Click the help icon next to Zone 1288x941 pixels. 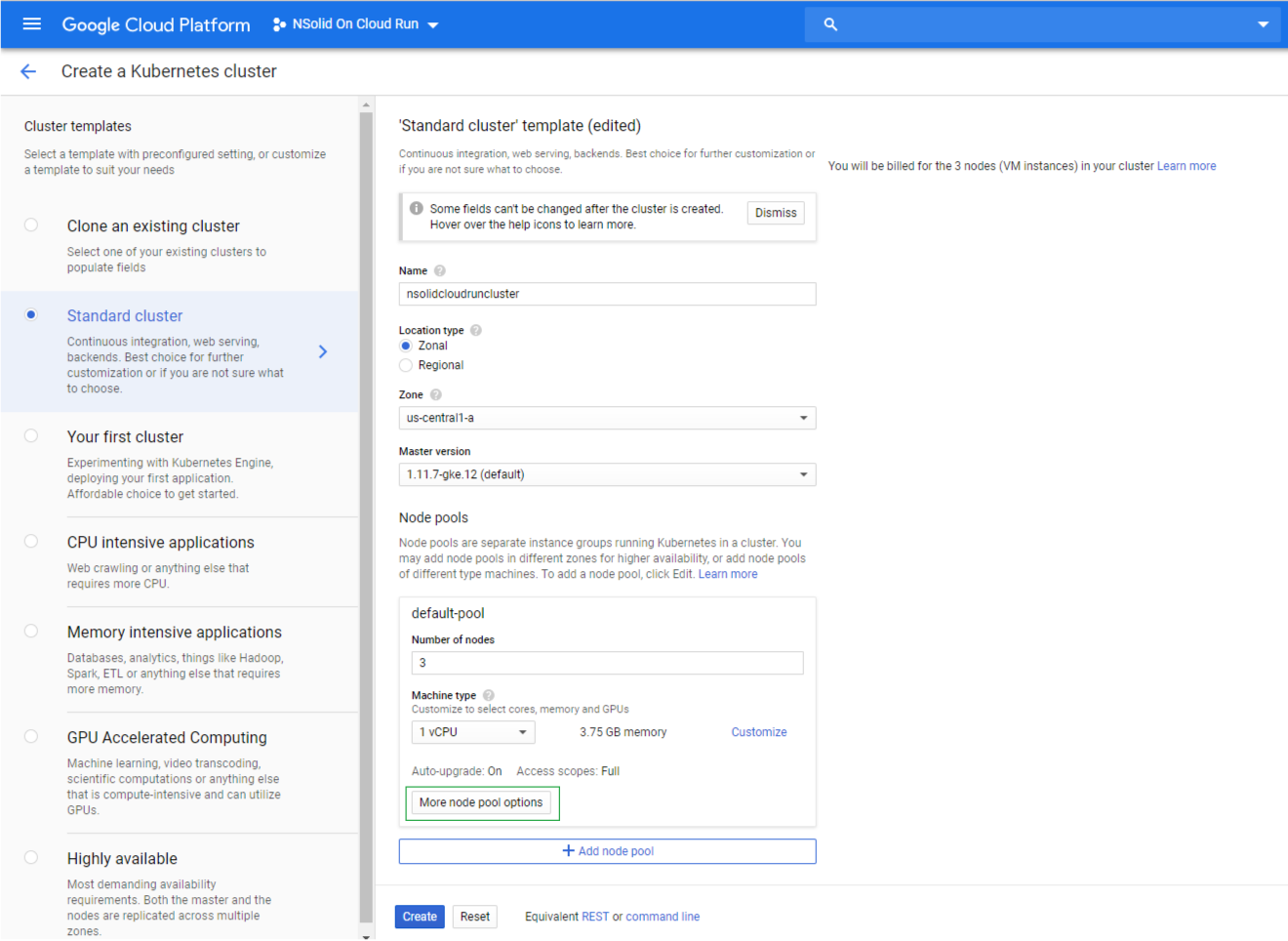click(436, 394)
